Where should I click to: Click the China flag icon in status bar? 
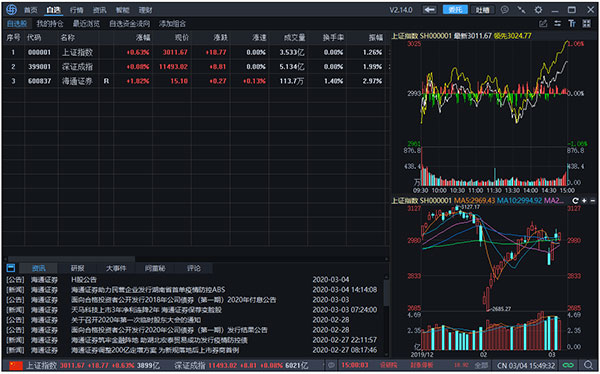click(16, 366)
